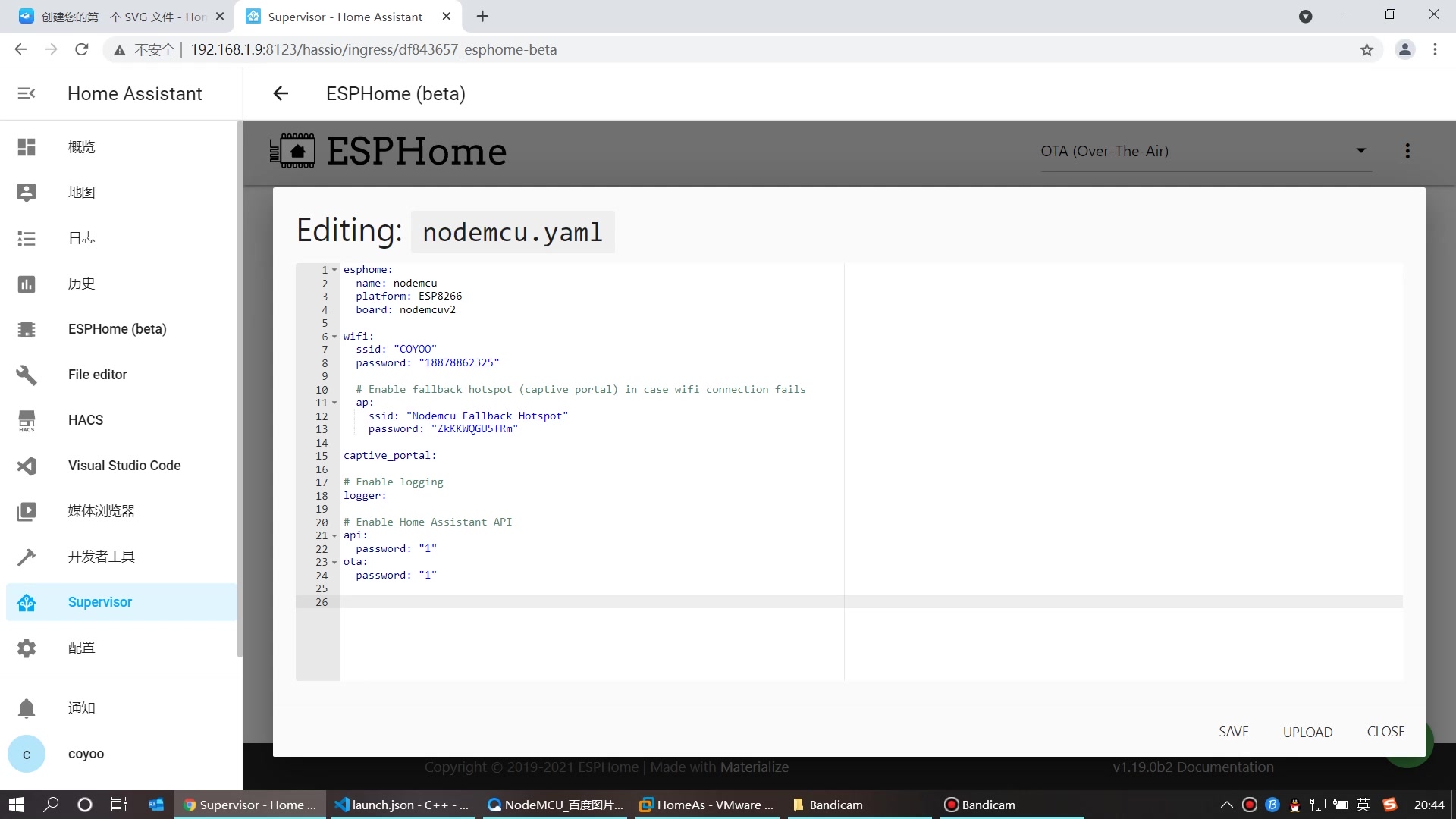The image size is (1456, 819).
Task: Switch to NodeMCU_百度图片 taskbar window
Action: [x=555, y=805]
